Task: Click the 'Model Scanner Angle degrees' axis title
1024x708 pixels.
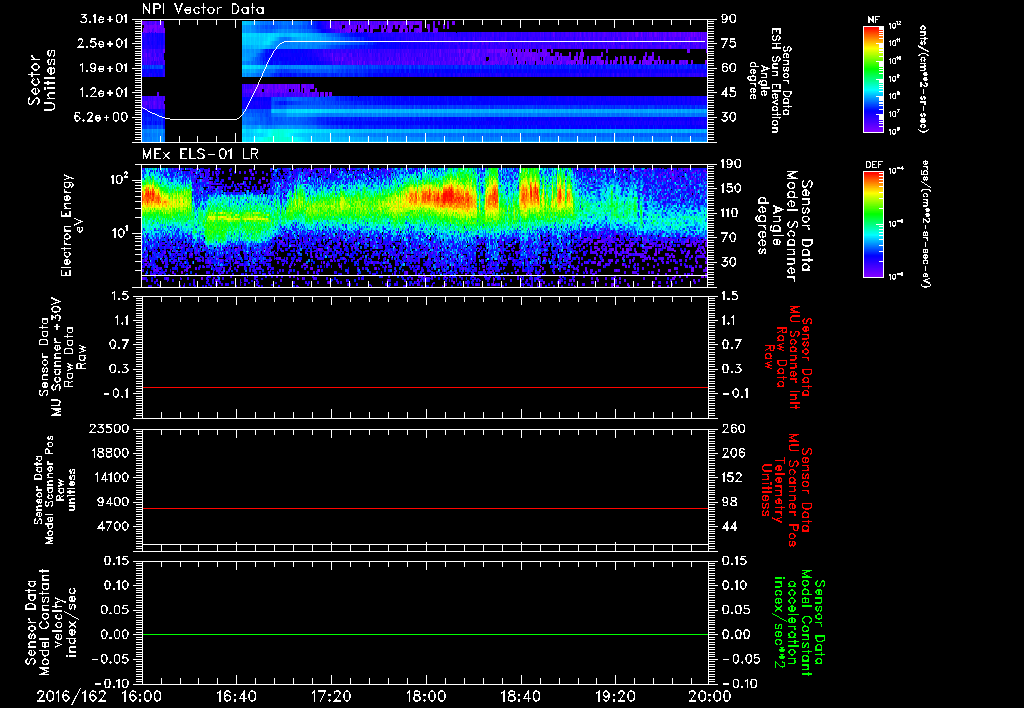Action: (784, 225)
